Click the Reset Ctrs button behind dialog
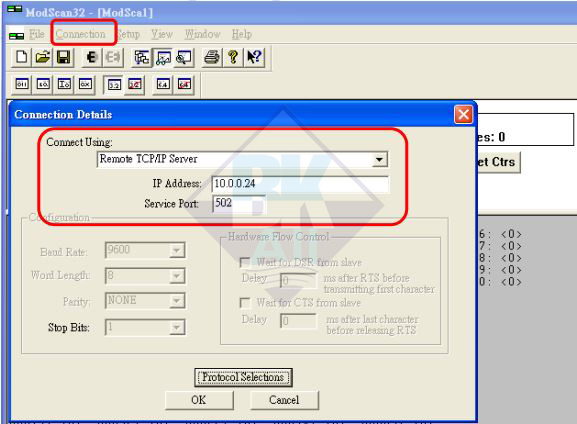The image size is (577, 424). (x=499, y=162)
